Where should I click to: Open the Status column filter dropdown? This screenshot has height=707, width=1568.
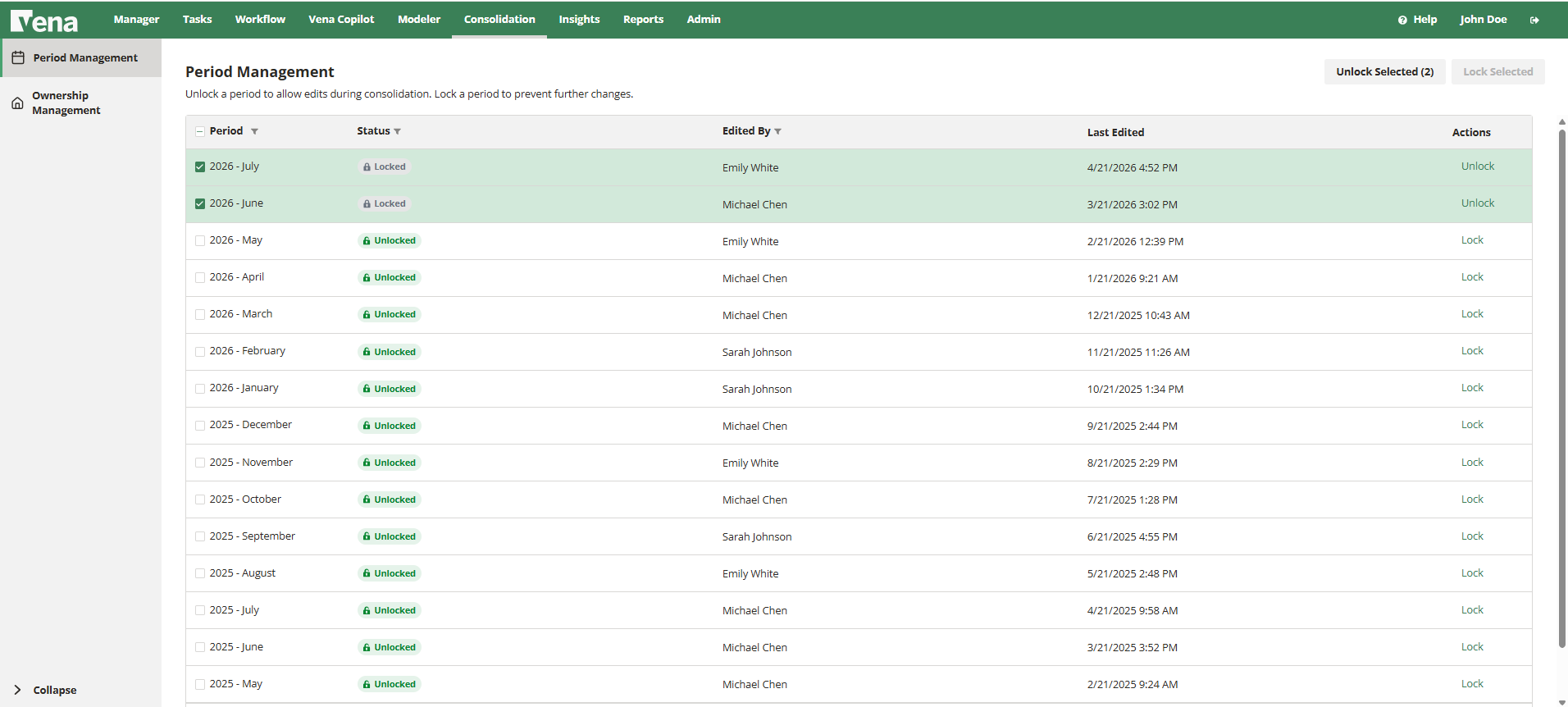click(397, 131)
